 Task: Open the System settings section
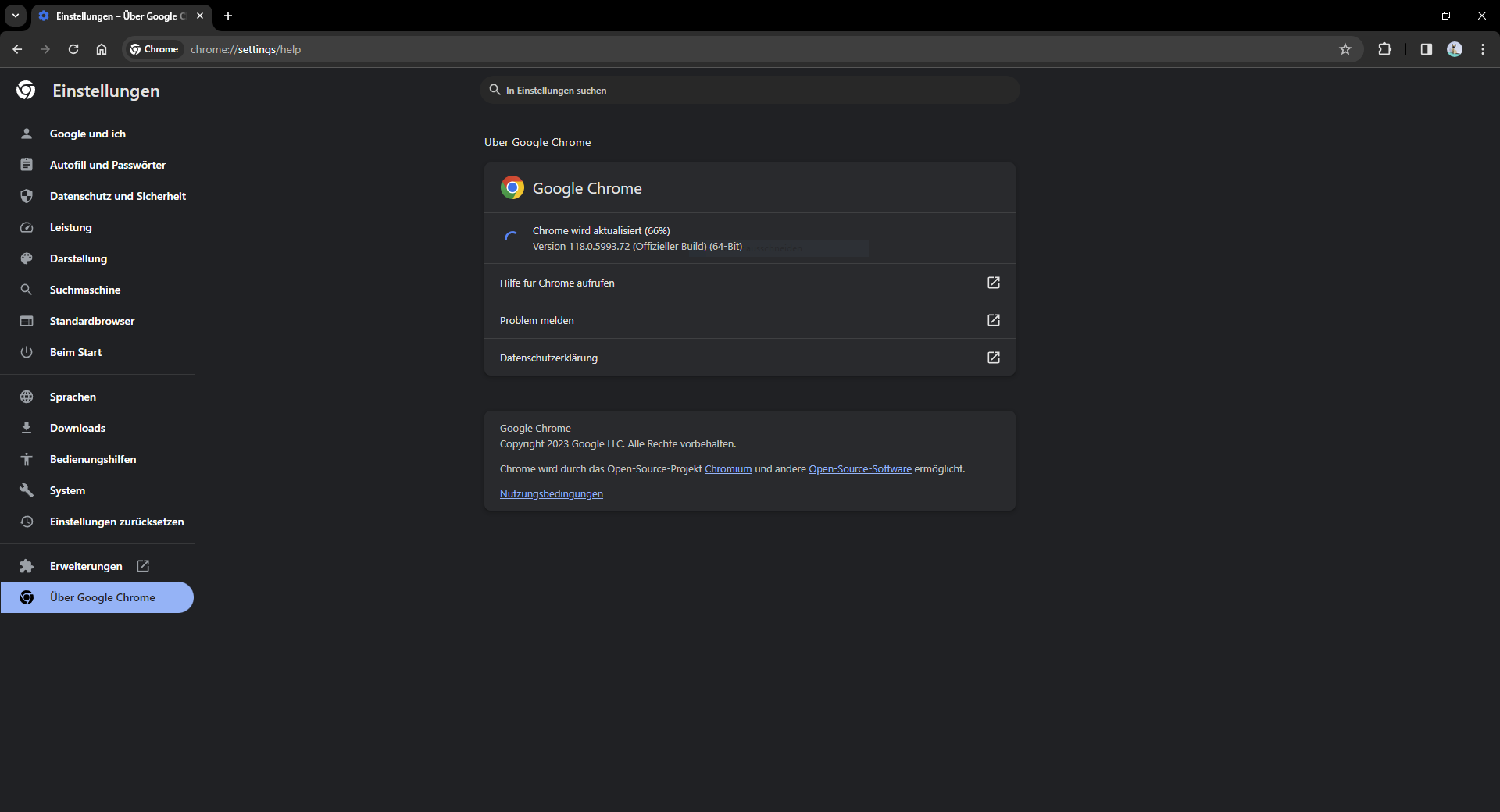pos(97,490)
